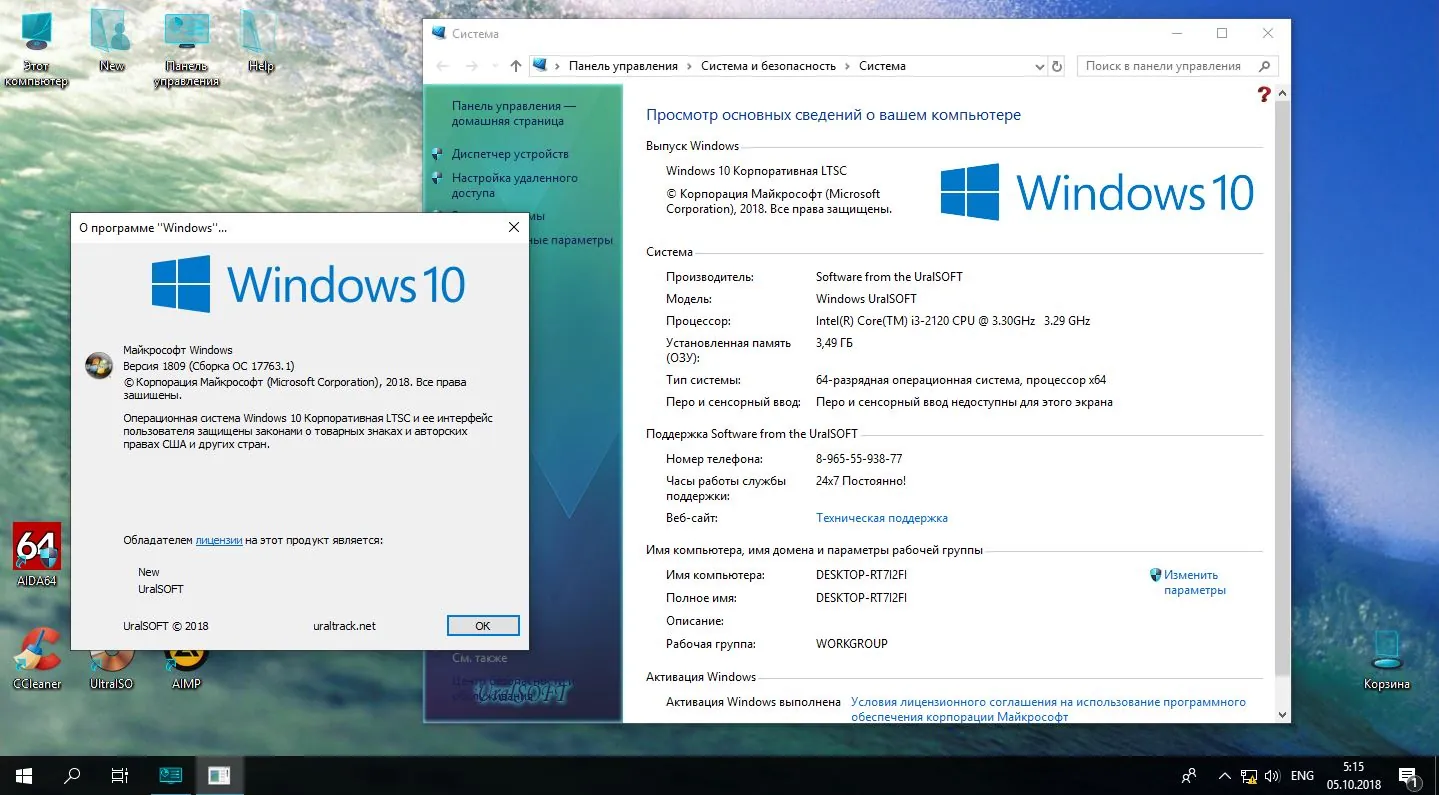Click the red help question mark icon
Screen dimensions: 1439x795
[1264, 94]
